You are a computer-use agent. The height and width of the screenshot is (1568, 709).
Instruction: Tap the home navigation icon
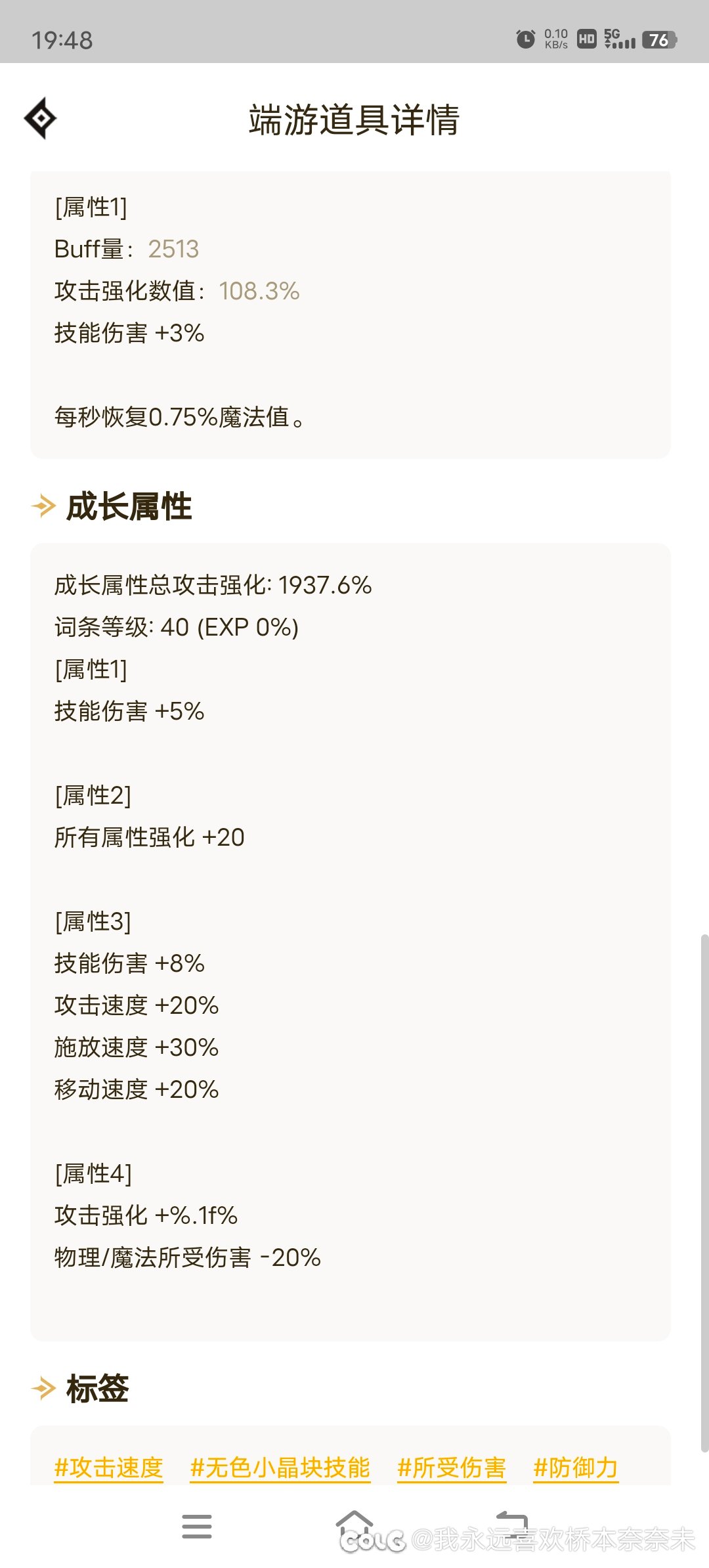click(x=354, y=1525)
